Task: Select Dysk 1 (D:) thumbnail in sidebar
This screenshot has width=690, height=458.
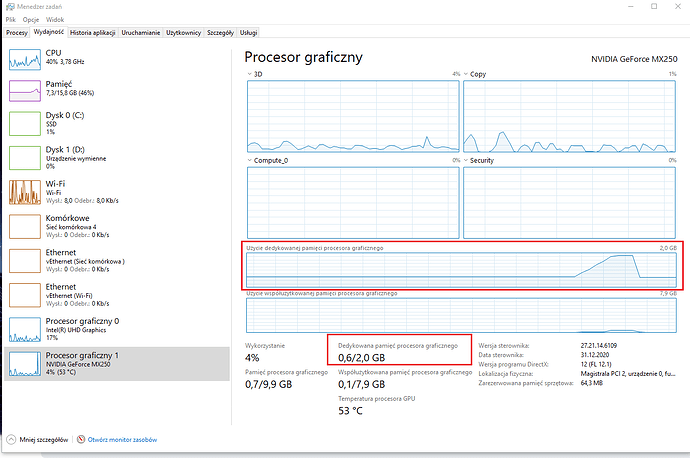Action: (x=24, y=157)
